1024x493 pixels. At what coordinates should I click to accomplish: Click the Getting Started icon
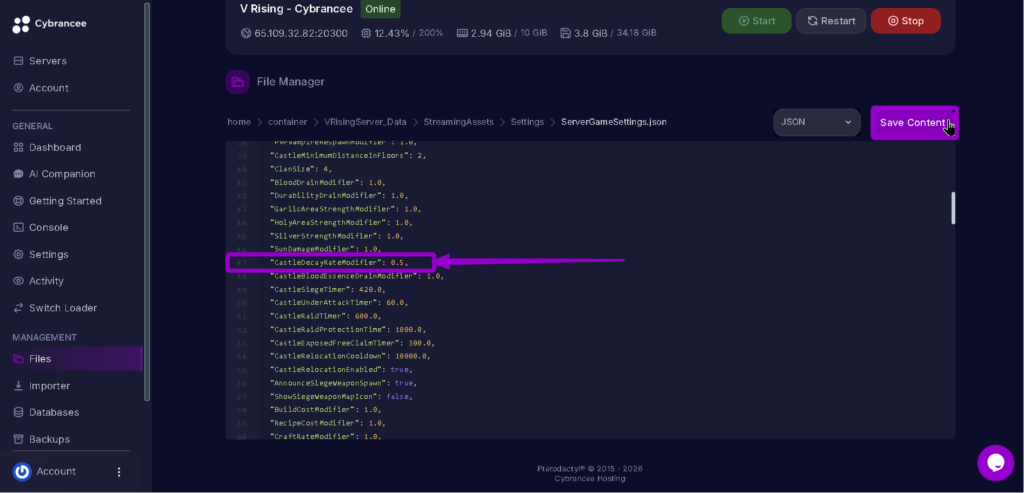[x=18, y=201]
